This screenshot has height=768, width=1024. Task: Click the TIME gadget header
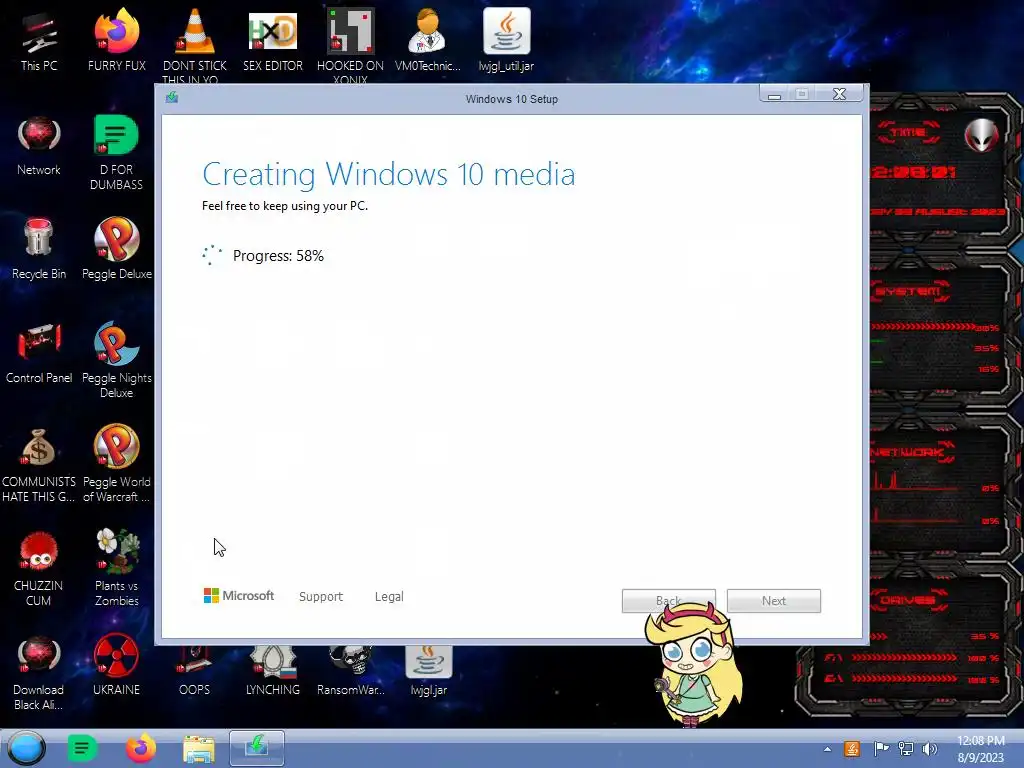908,133
